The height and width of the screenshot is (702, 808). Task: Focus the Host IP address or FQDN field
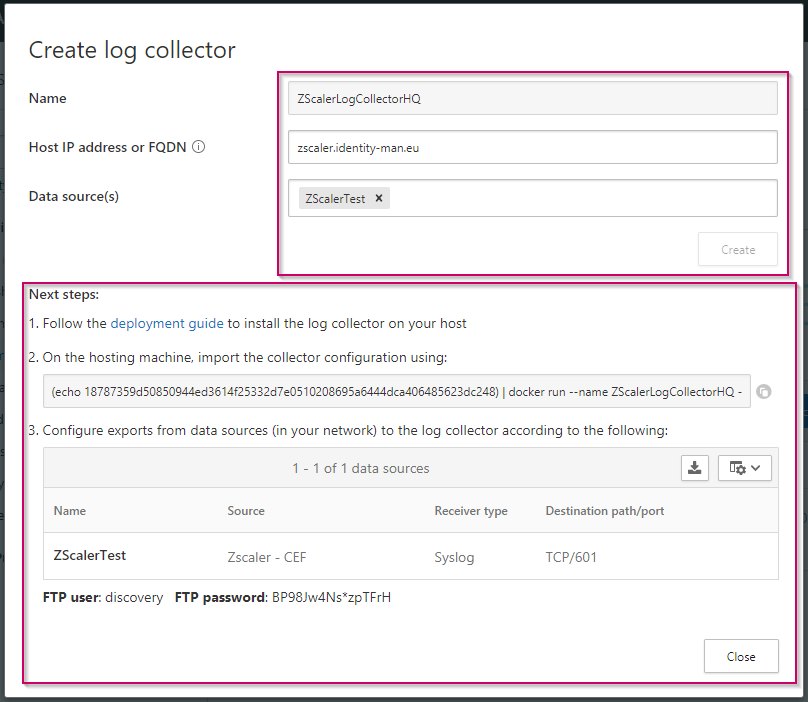pyautogui.click(x=531, y=147)
